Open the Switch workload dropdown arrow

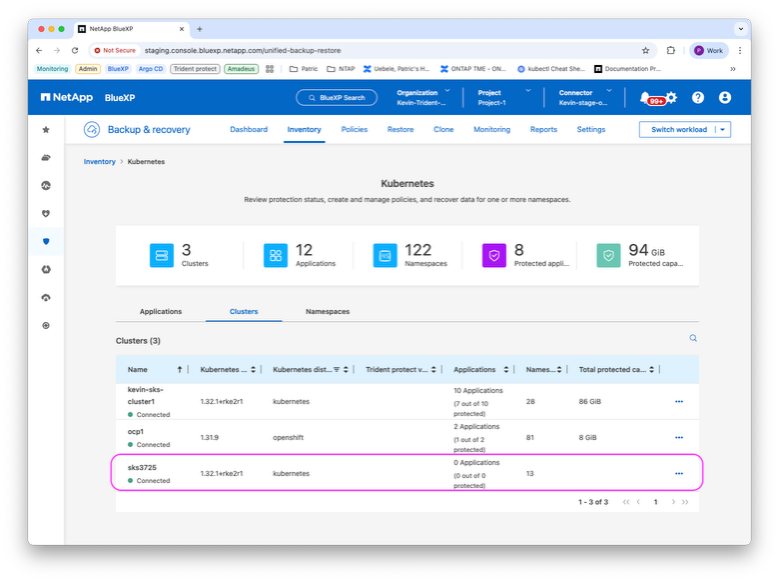tap(723, 130)
